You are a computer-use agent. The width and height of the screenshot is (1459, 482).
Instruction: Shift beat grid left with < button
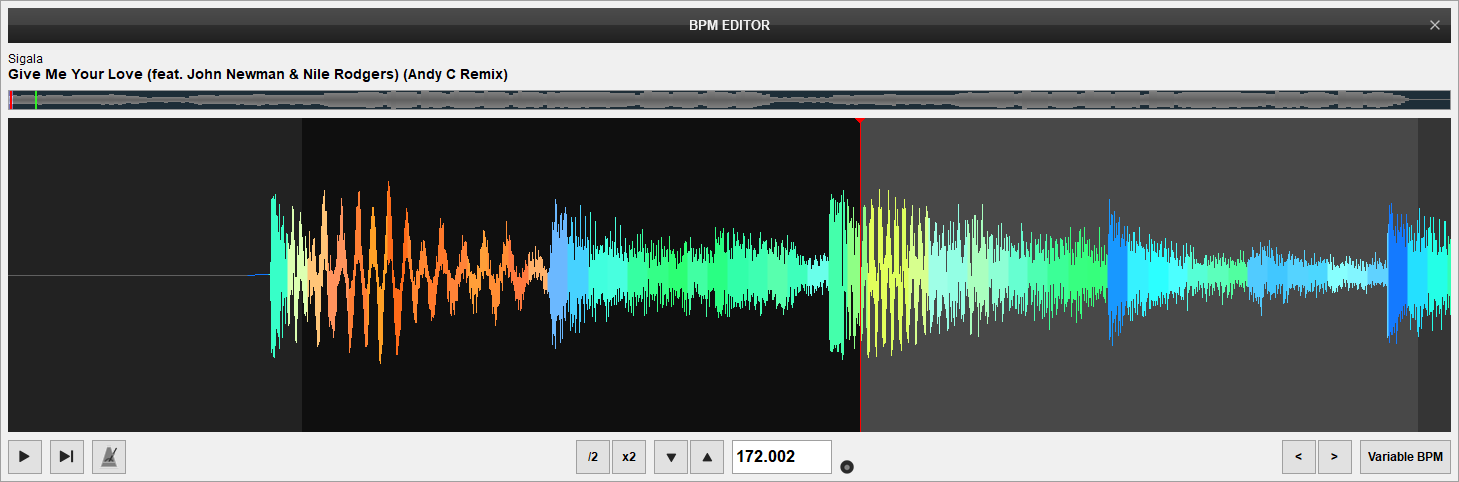point(1299,457)
